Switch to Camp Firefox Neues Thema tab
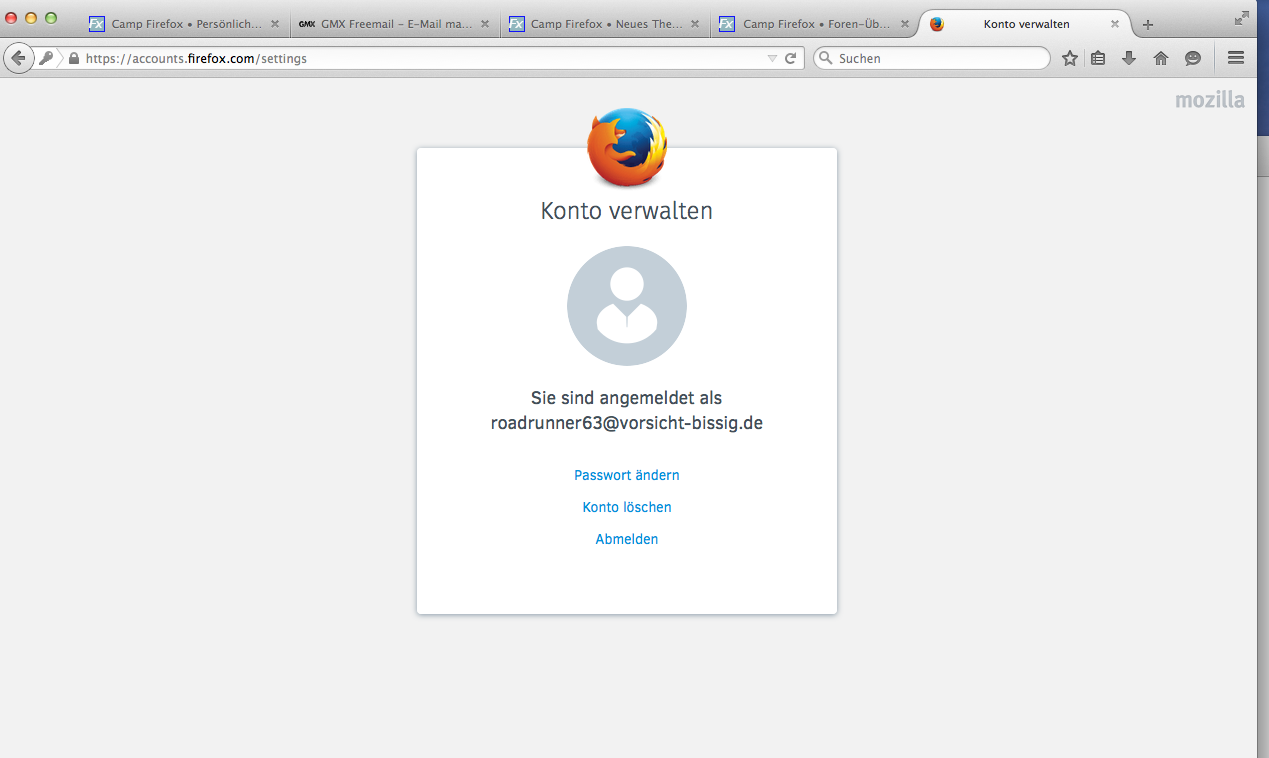Screen dimensions: 1269x758 tap(605, 24)
